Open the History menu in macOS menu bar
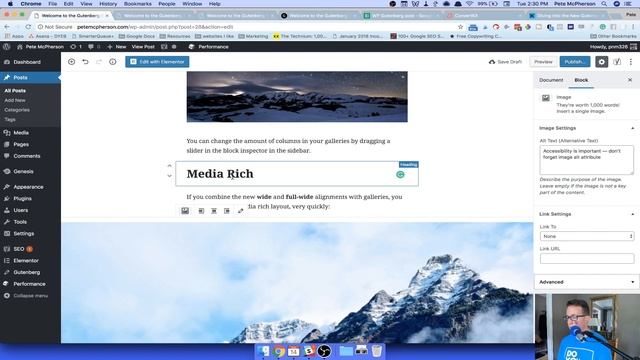640x360 pixels. [108, 4]
